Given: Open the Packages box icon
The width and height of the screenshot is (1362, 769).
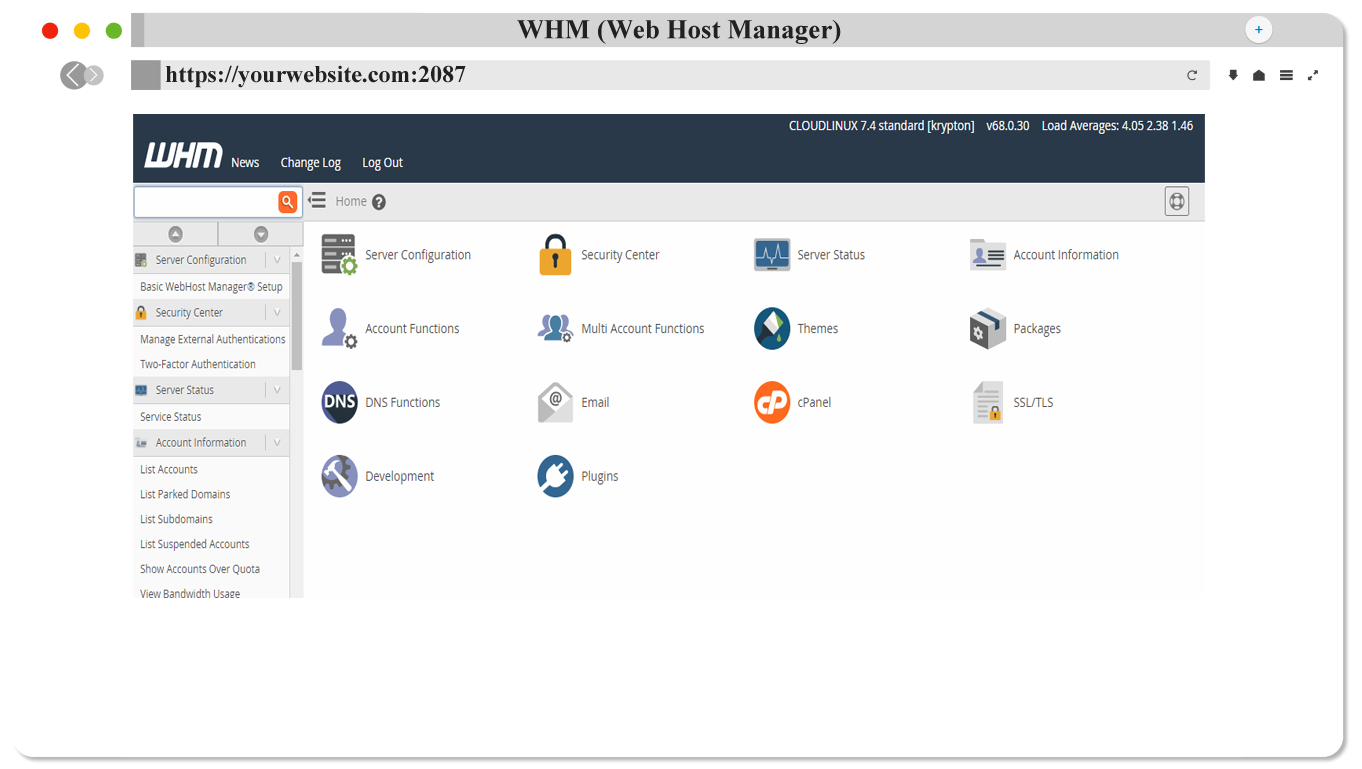Looking at the screenshot, I should pos(988,329).
